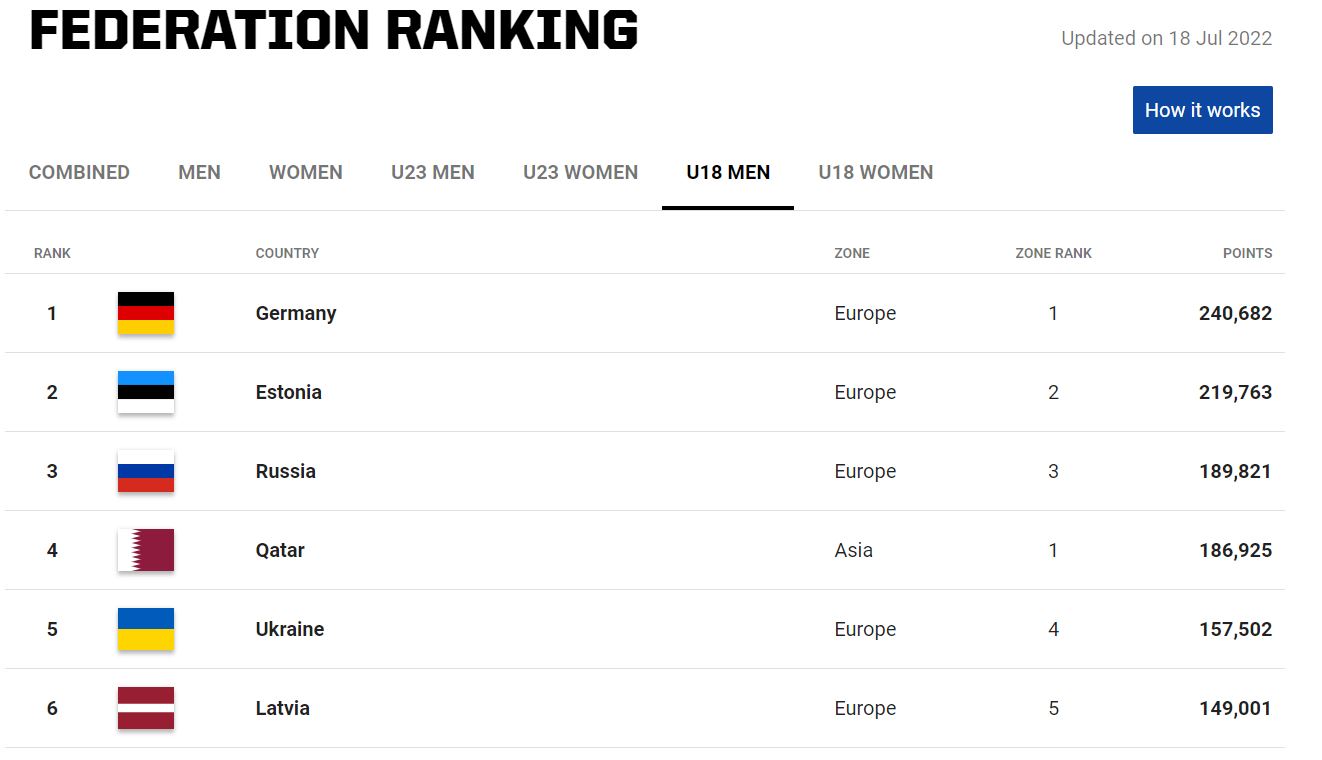Click the Zone Rank column header
1322x760 pixels.
pos(1053,253)
